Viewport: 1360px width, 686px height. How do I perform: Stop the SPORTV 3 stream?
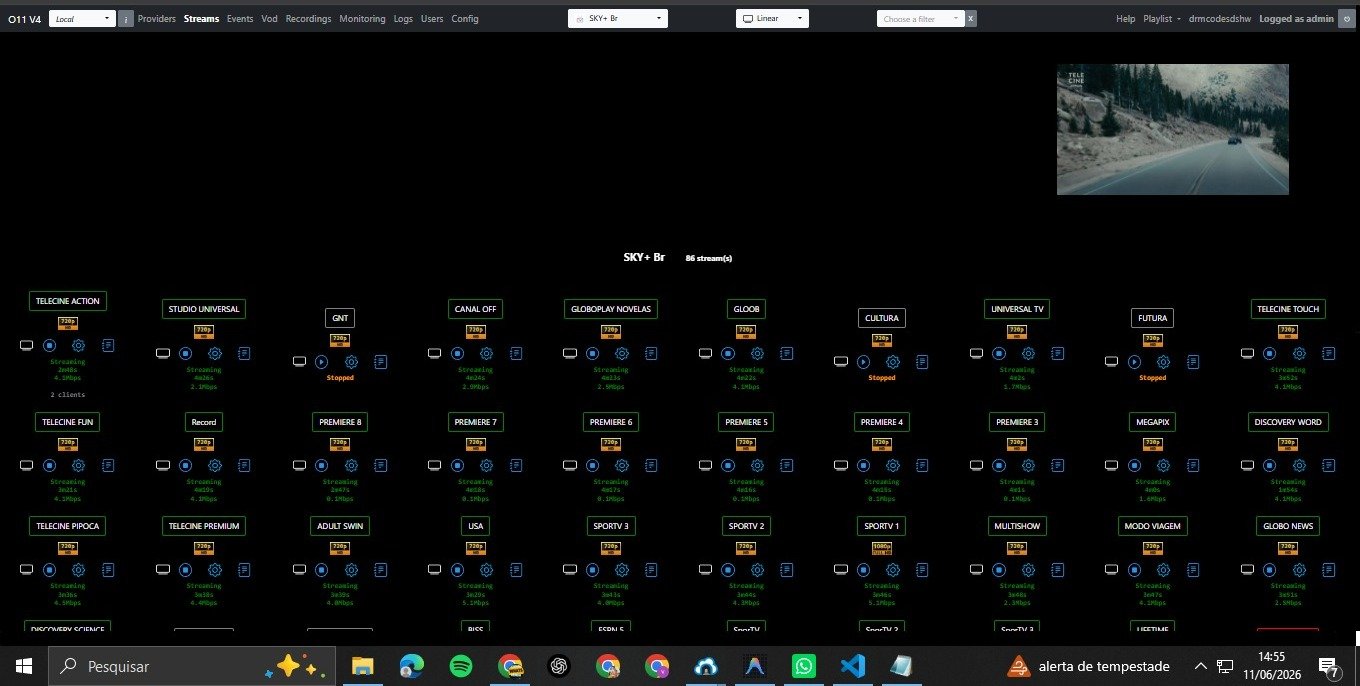(x=592, y=569)
